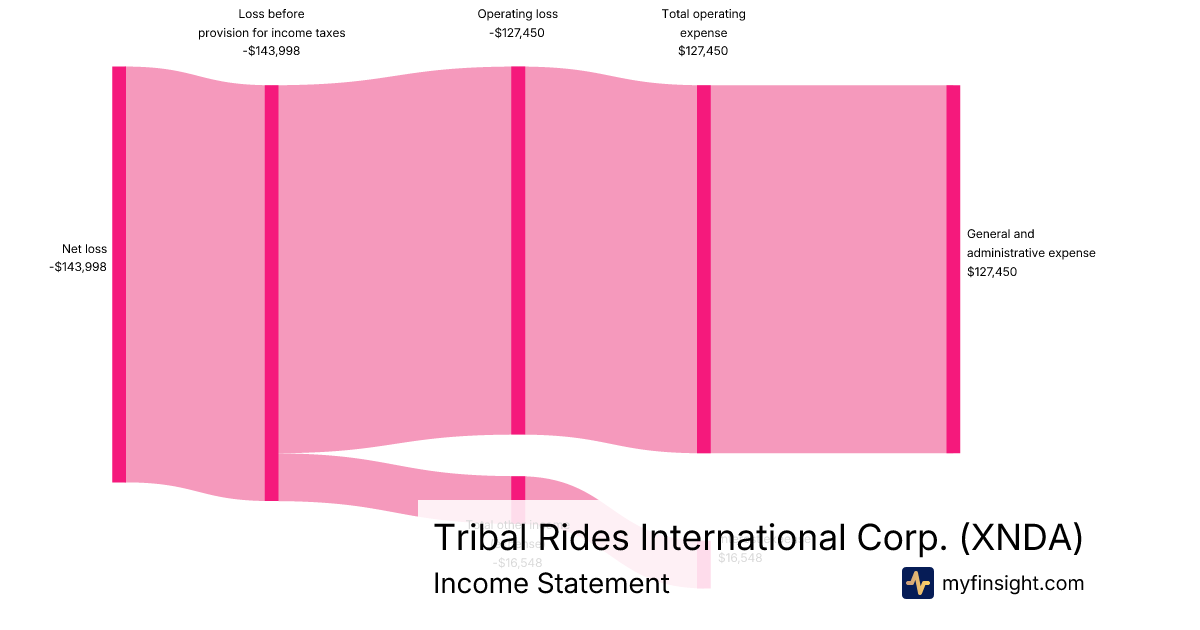The width and height of the screenshot is (1200, 630).
Task: Click the Net loss node bar
Action: coord(119,274)
